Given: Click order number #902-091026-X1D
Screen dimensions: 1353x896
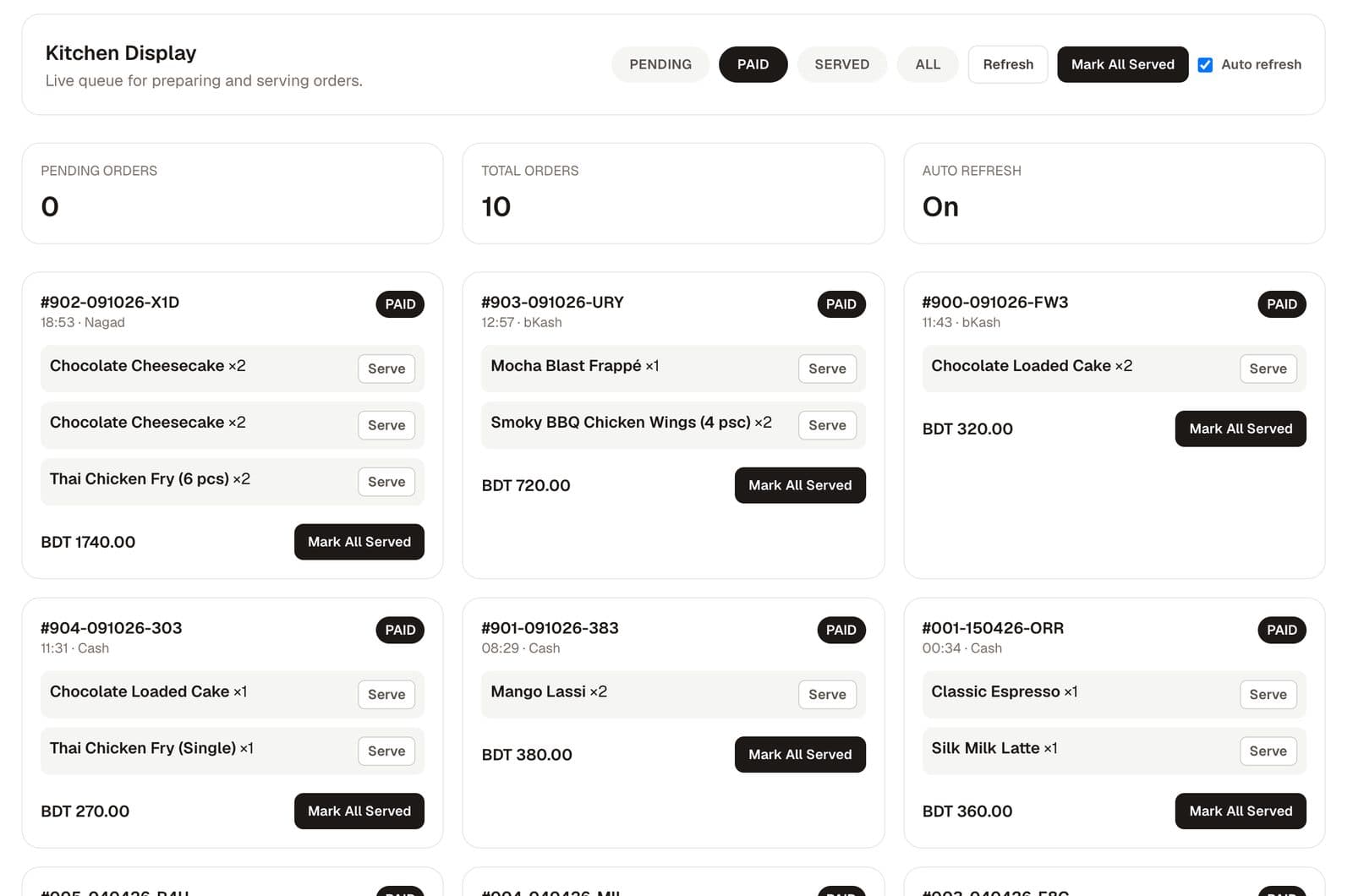Looking at the screenshot, I should (110, 303).
